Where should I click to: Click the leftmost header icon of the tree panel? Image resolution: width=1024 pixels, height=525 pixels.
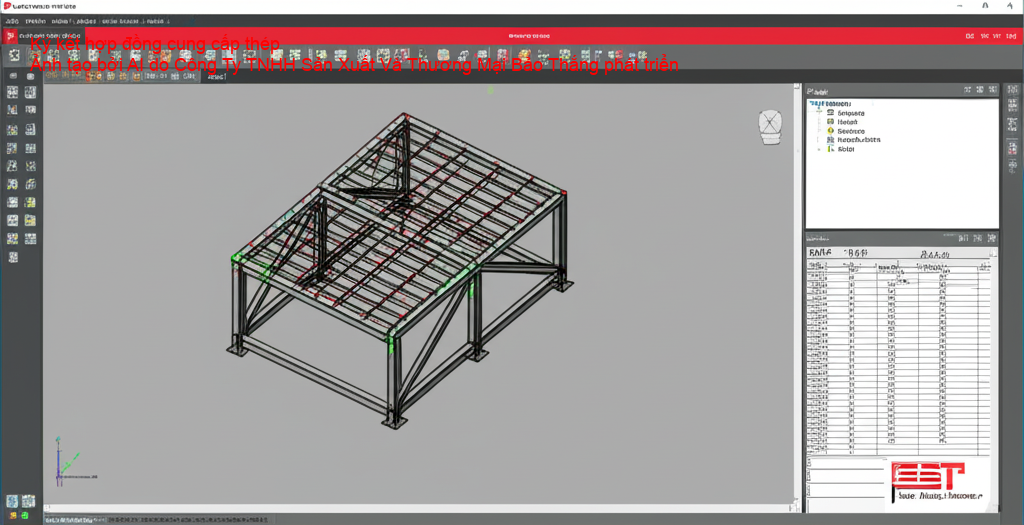[968, 90]
